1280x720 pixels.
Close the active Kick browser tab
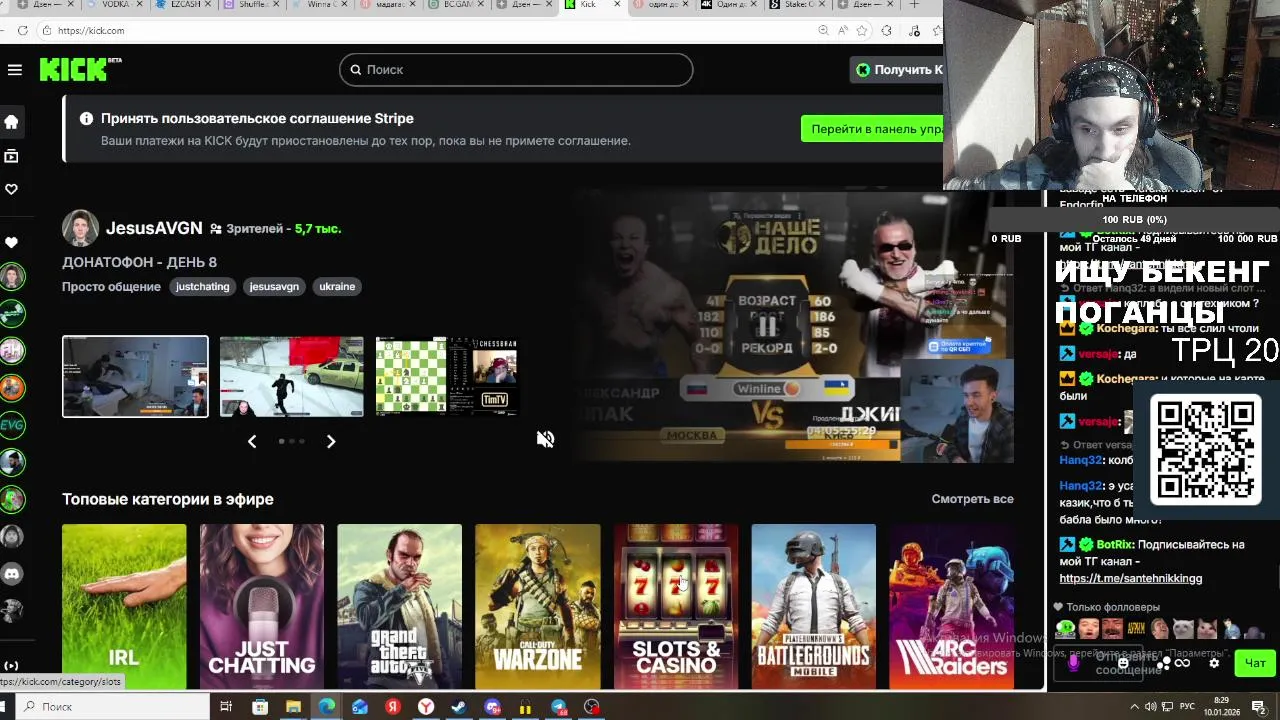tap(616, 5)
